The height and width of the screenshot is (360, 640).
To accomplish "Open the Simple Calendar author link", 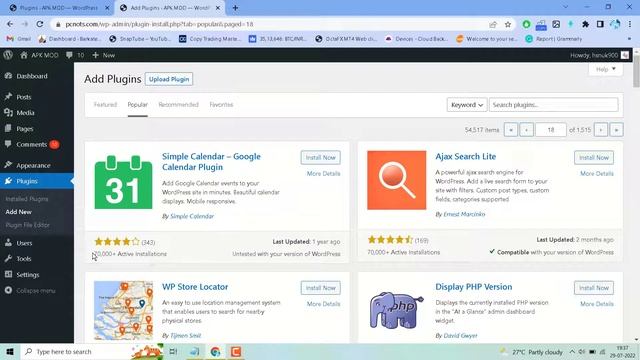I will coord(191,216).
